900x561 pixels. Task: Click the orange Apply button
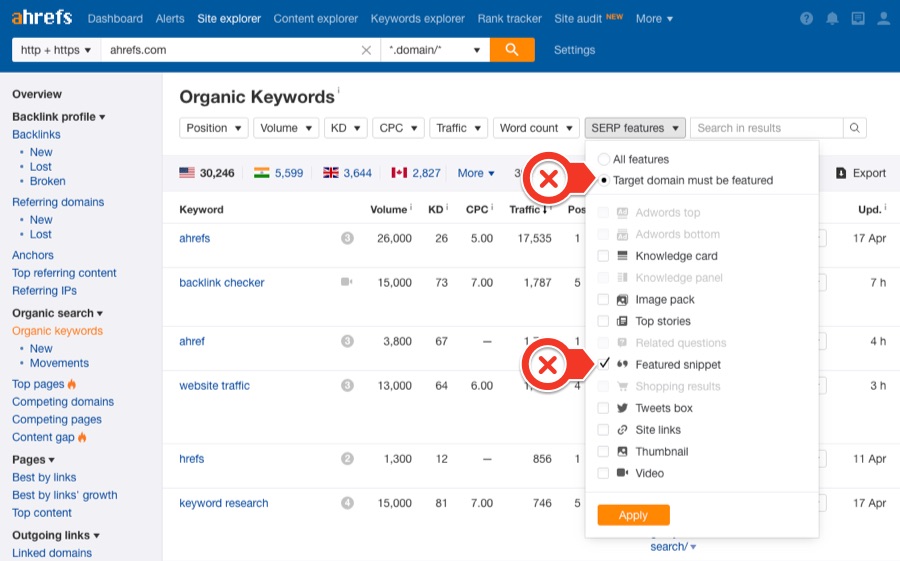(633, 515)
